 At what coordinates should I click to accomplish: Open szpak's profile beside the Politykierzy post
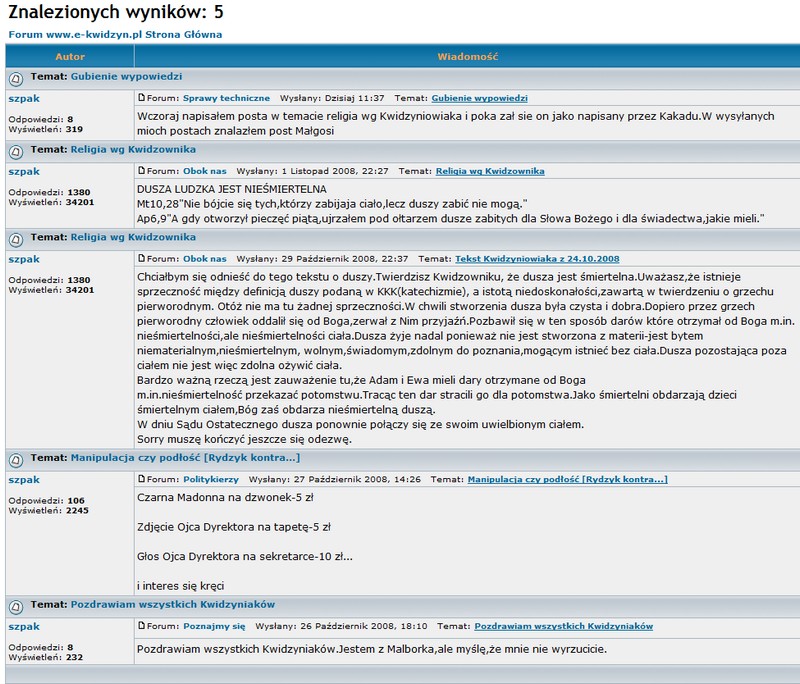pos(24,480)
